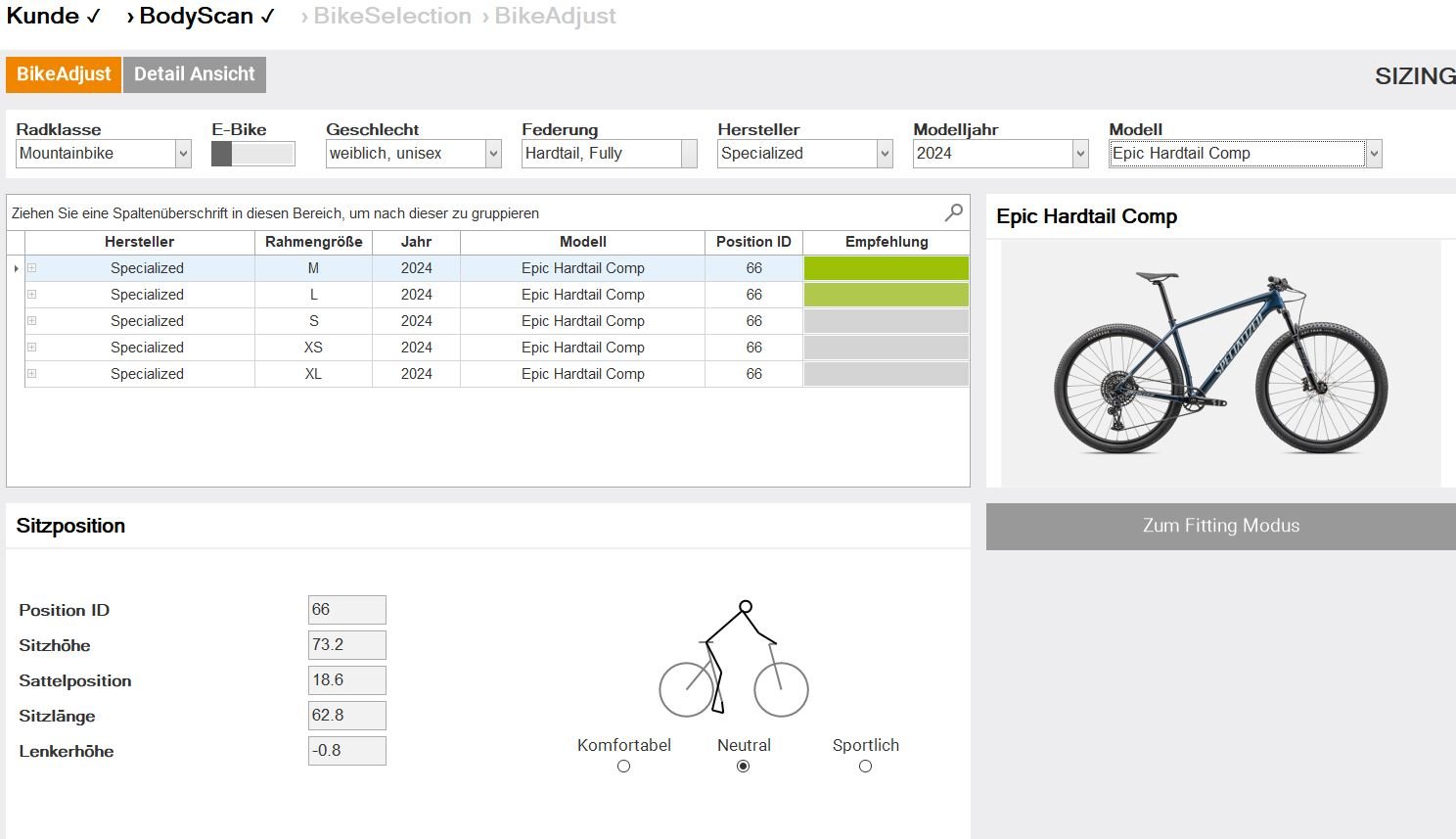This screenshot has height=839, width=1456.
Task: Click the Sitzhöhe value field
Action: click(x=346, y=645)
